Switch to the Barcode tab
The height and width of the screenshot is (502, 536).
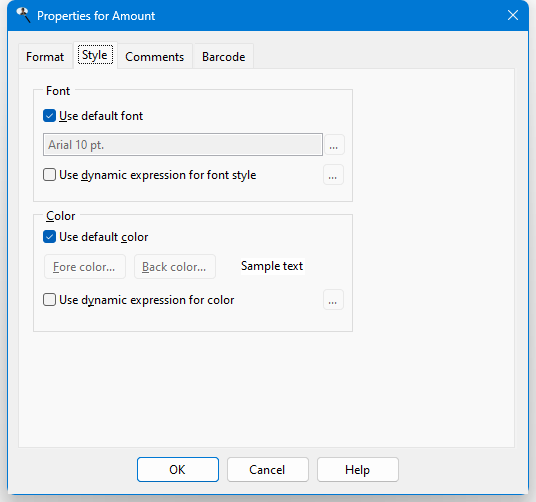224,57
